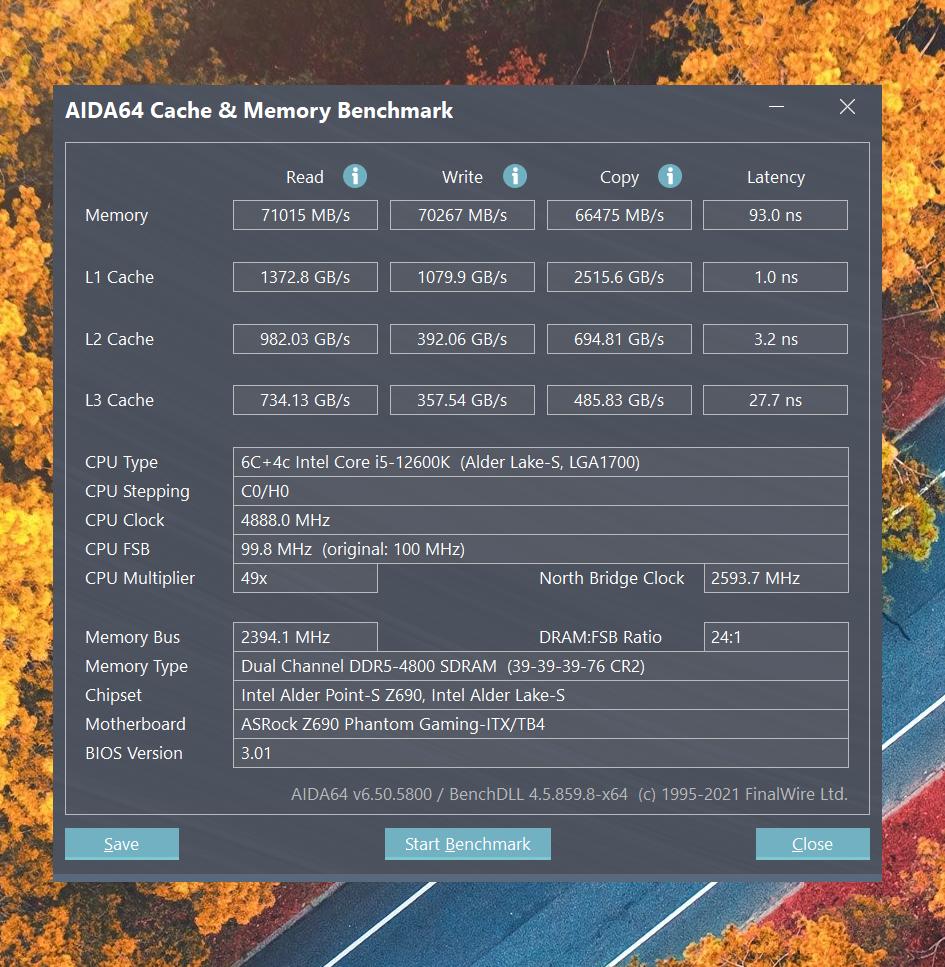Select the CPU Multiplier field showing 49x

[x=305, y=578]
